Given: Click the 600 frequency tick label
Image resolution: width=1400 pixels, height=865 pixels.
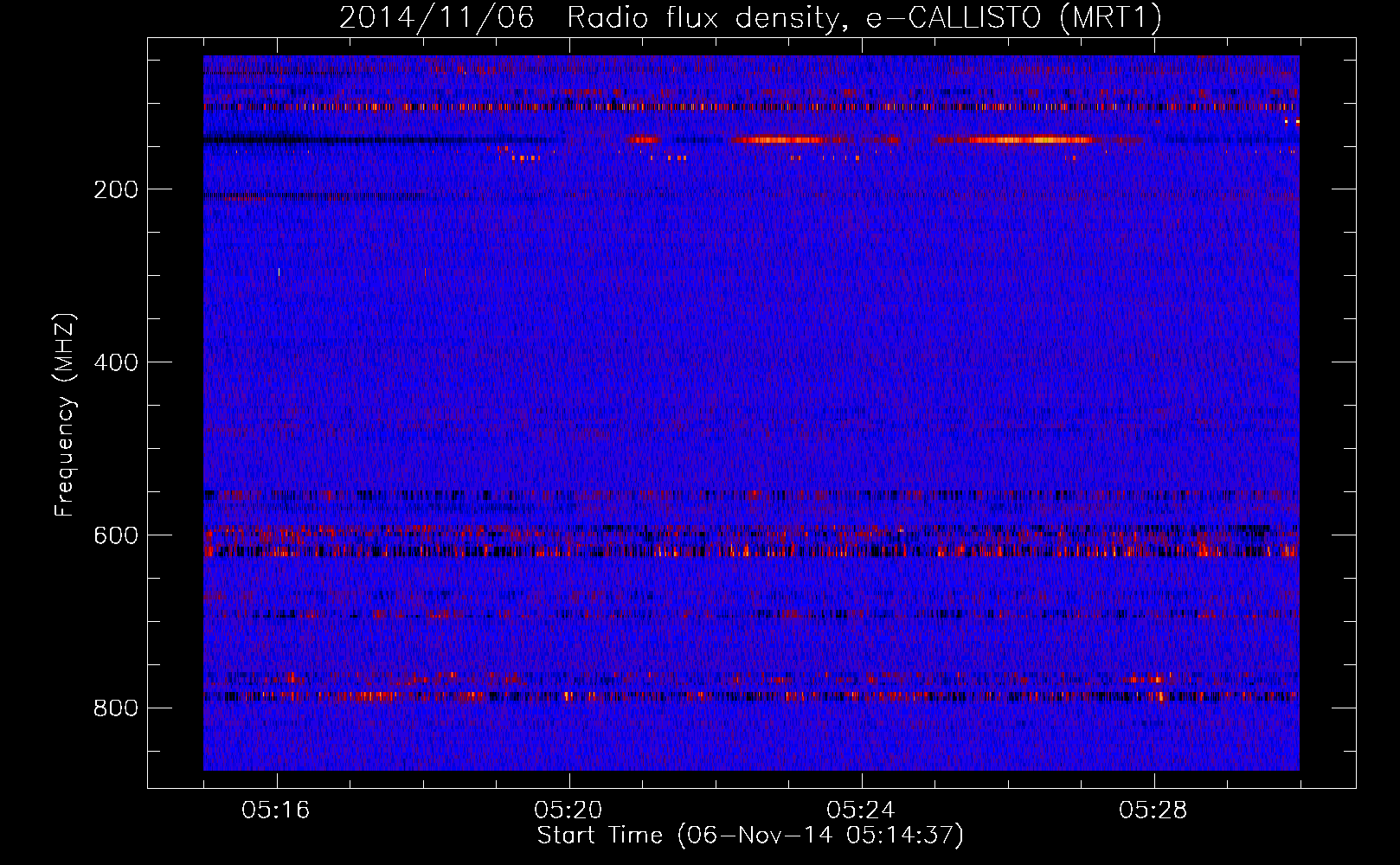Looking at the screenshot, I should pos(116,535).
